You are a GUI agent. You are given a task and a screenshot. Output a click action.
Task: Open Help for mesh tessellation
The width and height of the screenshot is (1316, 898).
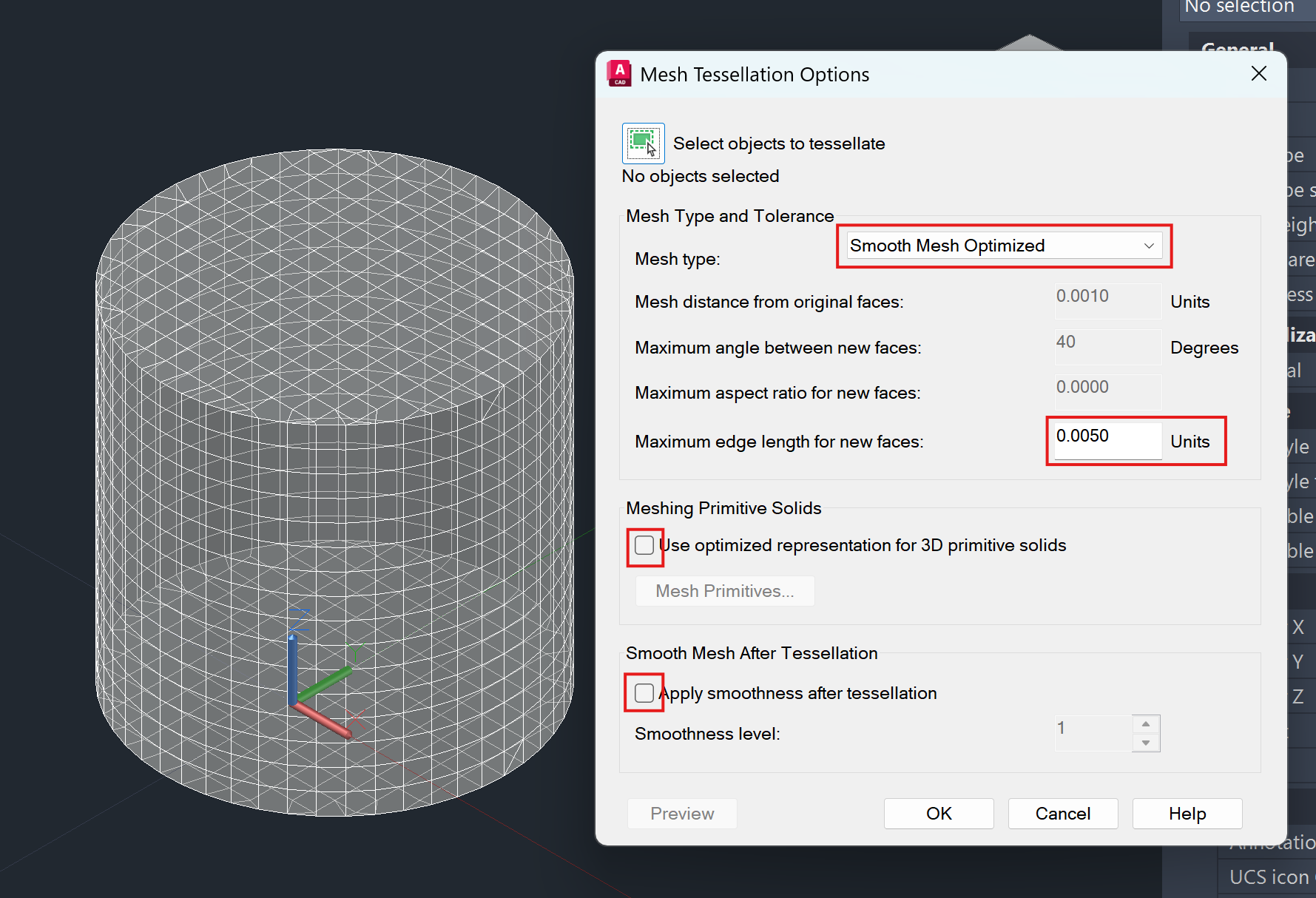click(1187, 814)
